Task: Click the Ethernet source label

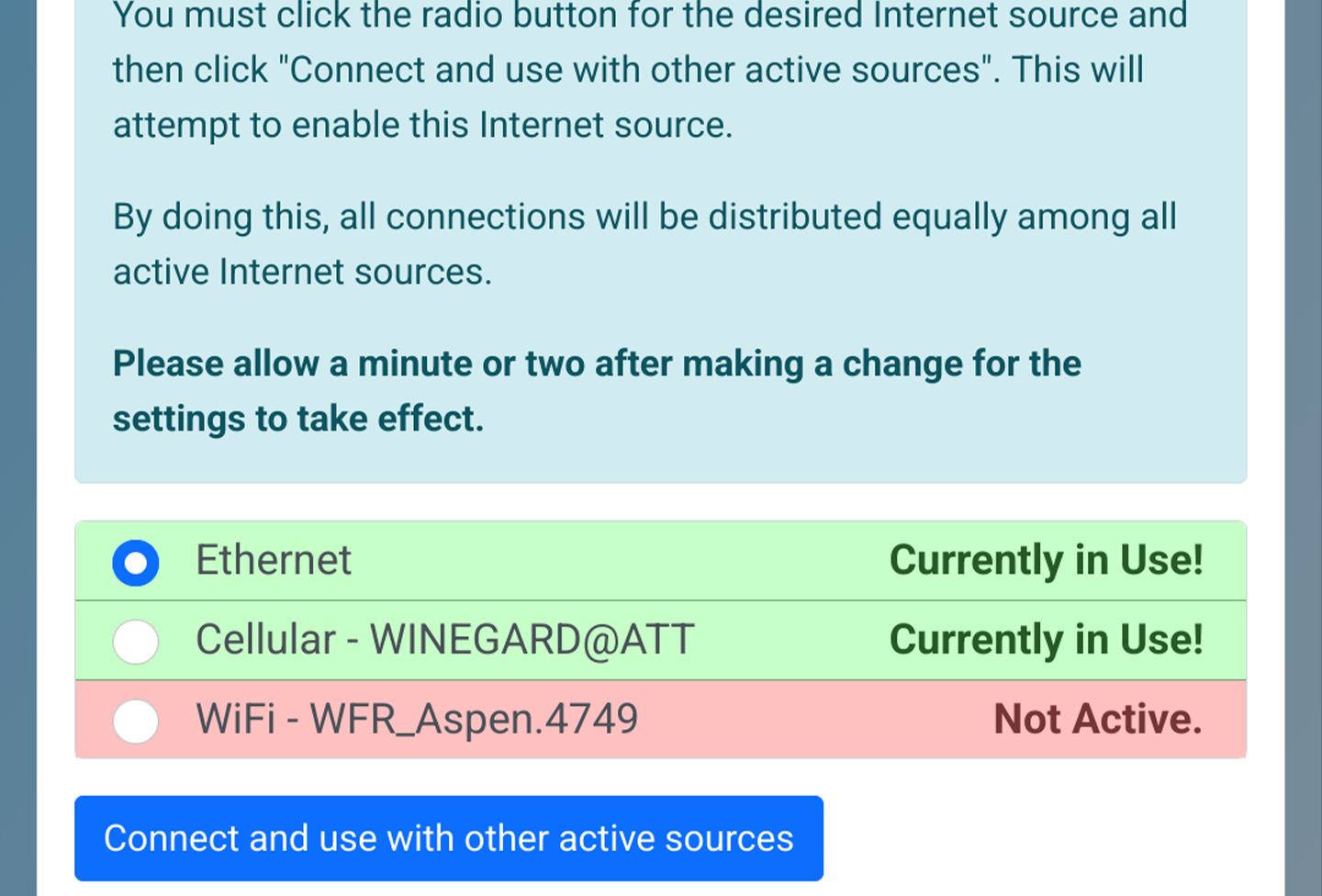Action: (274, 560)
